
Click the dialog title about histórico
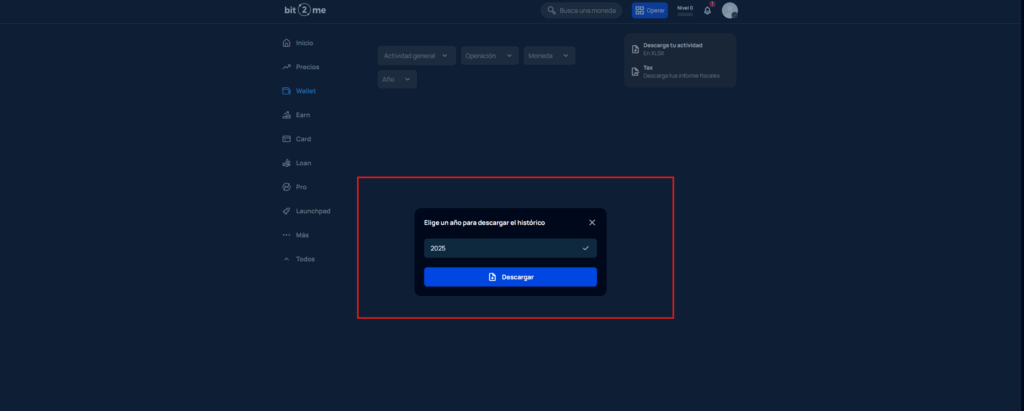[x=485, y=223]
